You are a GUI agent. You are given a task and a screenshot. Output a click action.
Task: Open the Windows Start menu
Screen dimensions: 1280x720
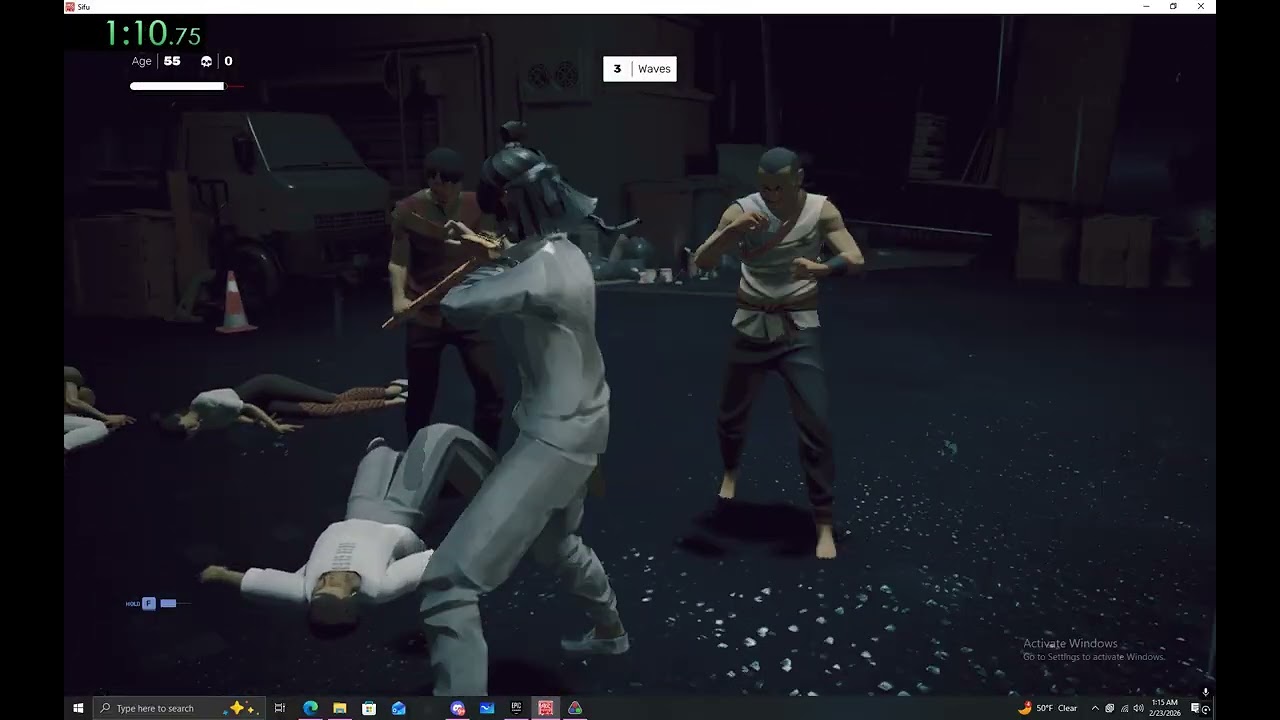tap(78, 708)
